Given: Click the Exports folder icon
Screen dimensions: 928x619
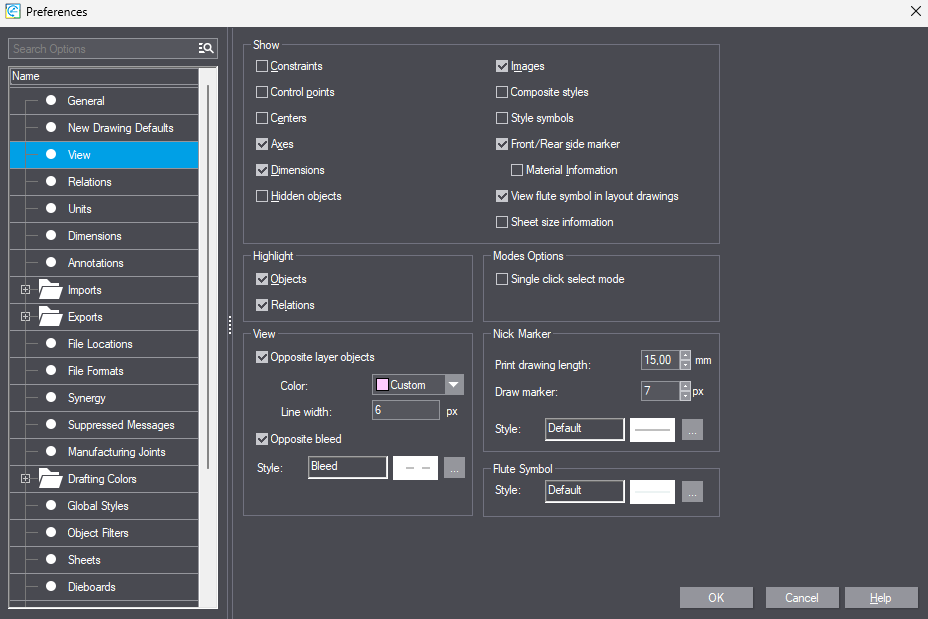Looking at the screenshot, I should click(50, 317).
